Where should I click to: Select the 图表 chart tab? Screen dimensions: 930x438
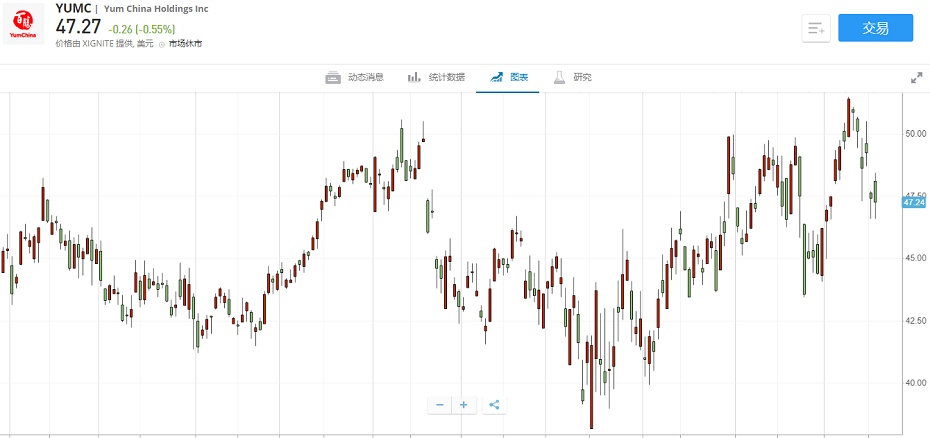pos(508,77)
